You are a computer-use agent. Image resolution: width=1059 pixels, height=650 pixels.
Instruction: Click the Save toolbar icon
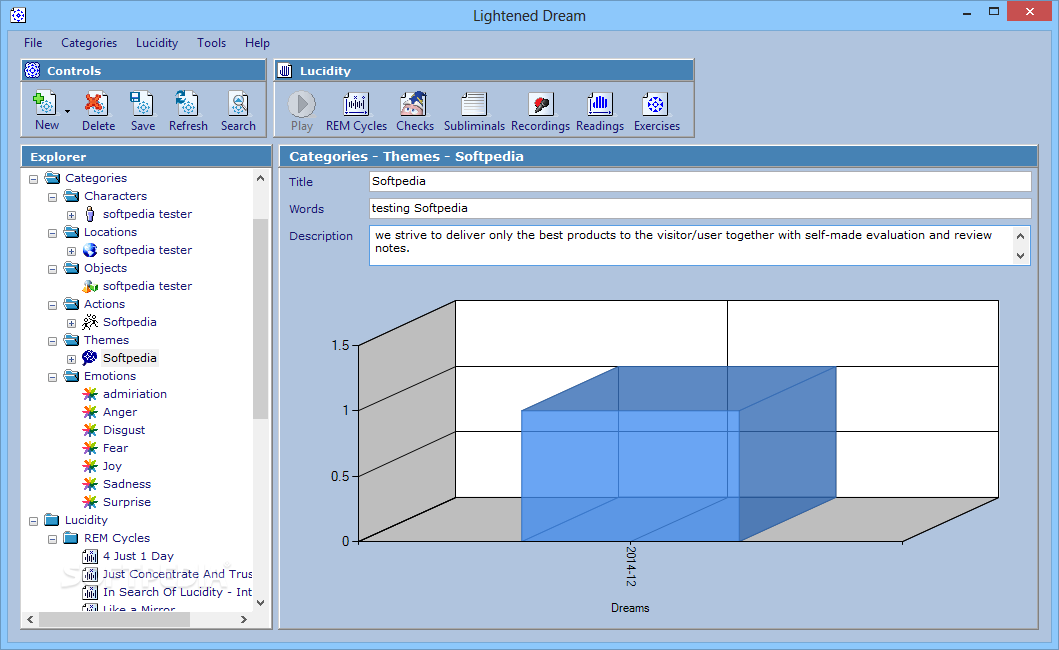pos(141,103)
